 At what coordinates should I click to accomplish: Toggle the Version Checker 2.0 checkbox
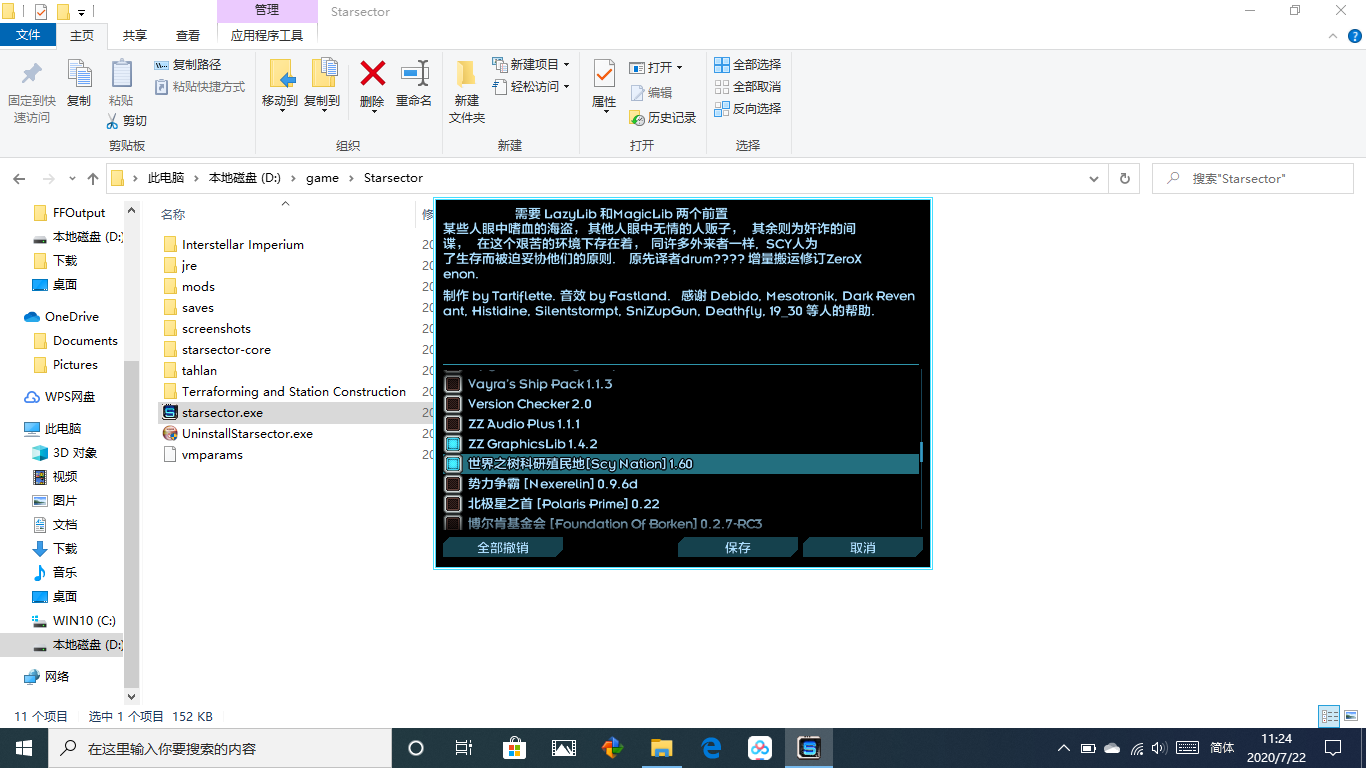[x=453, y=404]
